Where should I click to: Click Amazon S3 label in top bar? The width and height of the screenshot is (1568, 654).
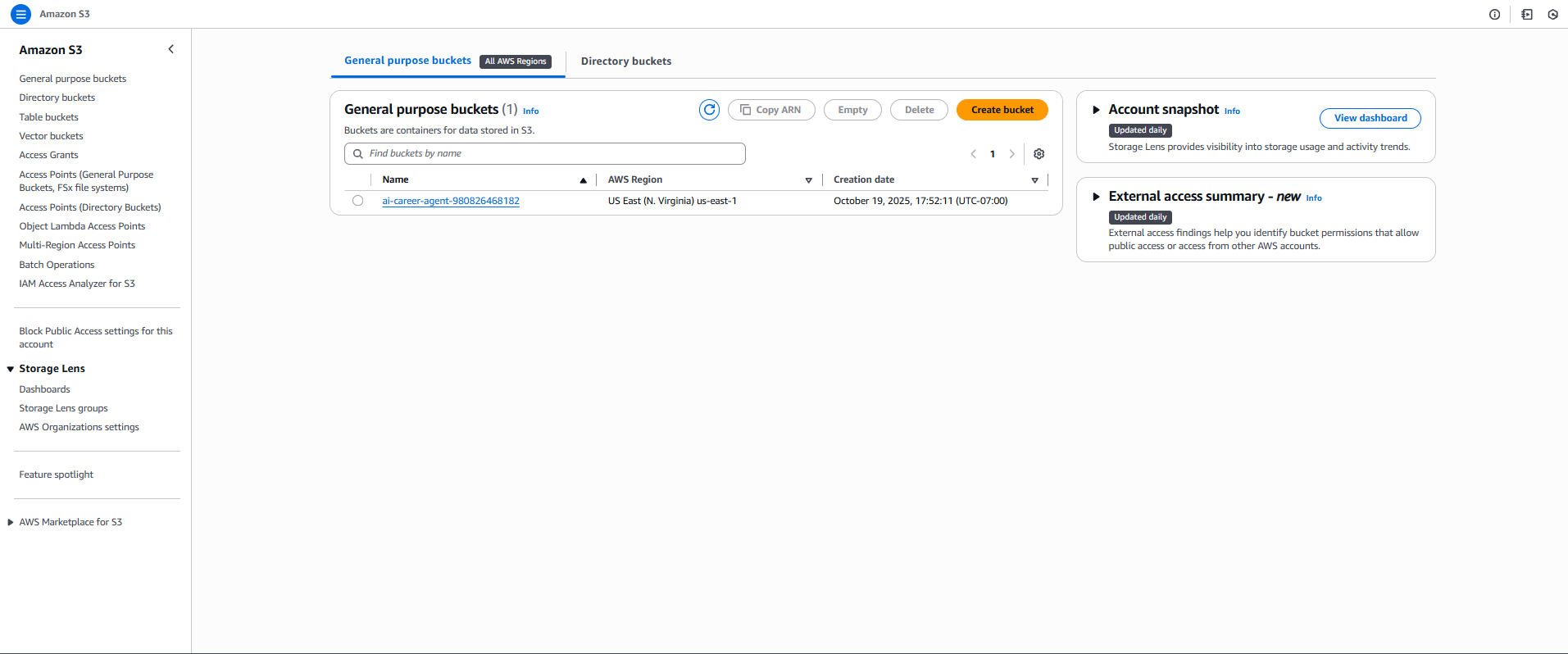pyautogui.click(x=65, y=14)
